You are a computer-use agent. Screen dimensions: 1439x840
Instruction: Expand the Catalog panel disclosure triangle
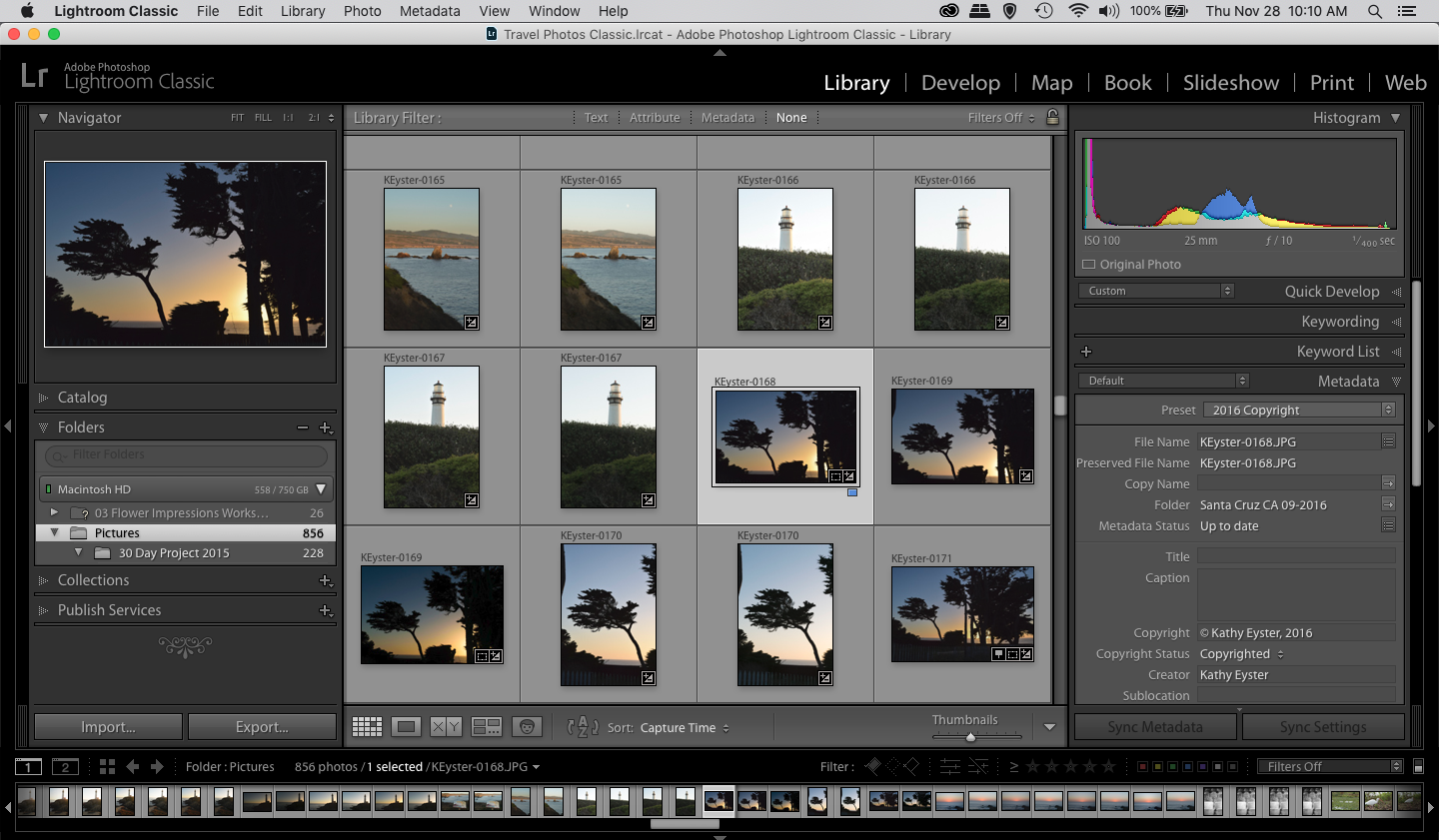pyautogui.click(x=44, y=398)
